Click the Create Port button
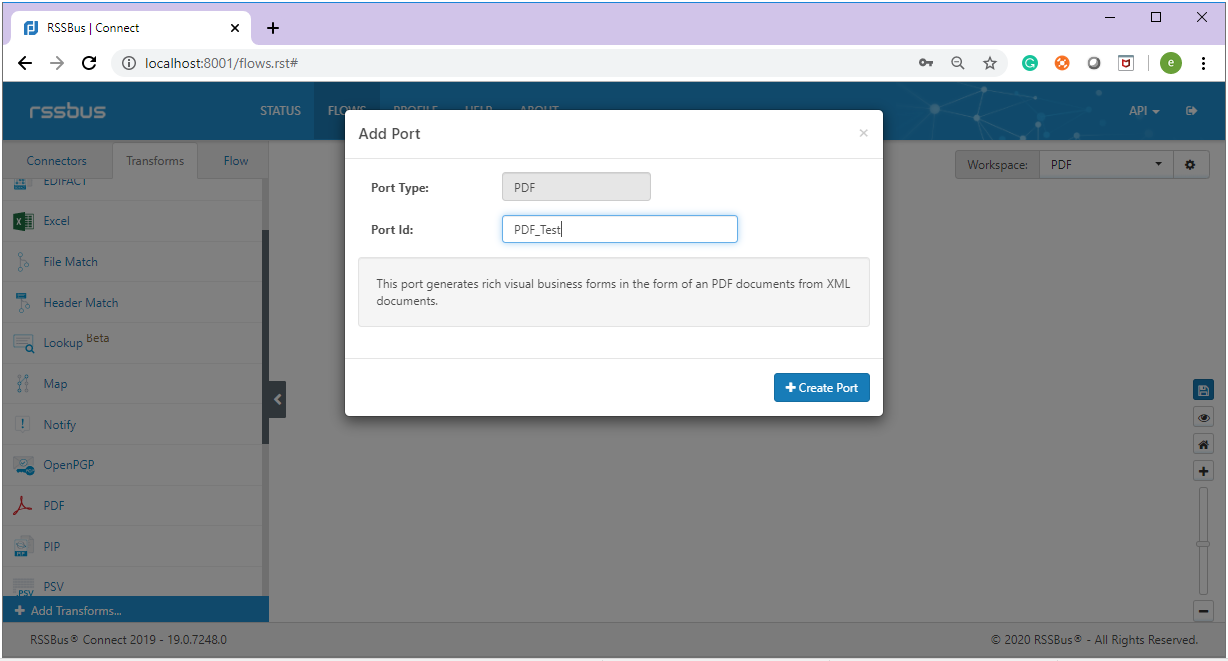This screenshot has width=1228, height=661. tap(821, 388)
